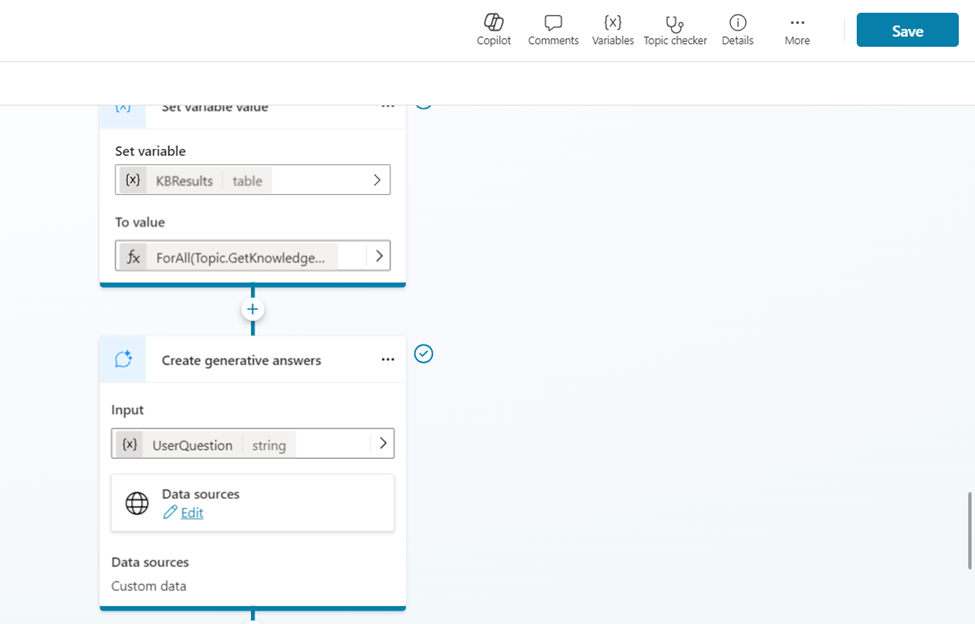Expand the UserQuestion input picker
975x624 pixels.
tap(382, 444)
